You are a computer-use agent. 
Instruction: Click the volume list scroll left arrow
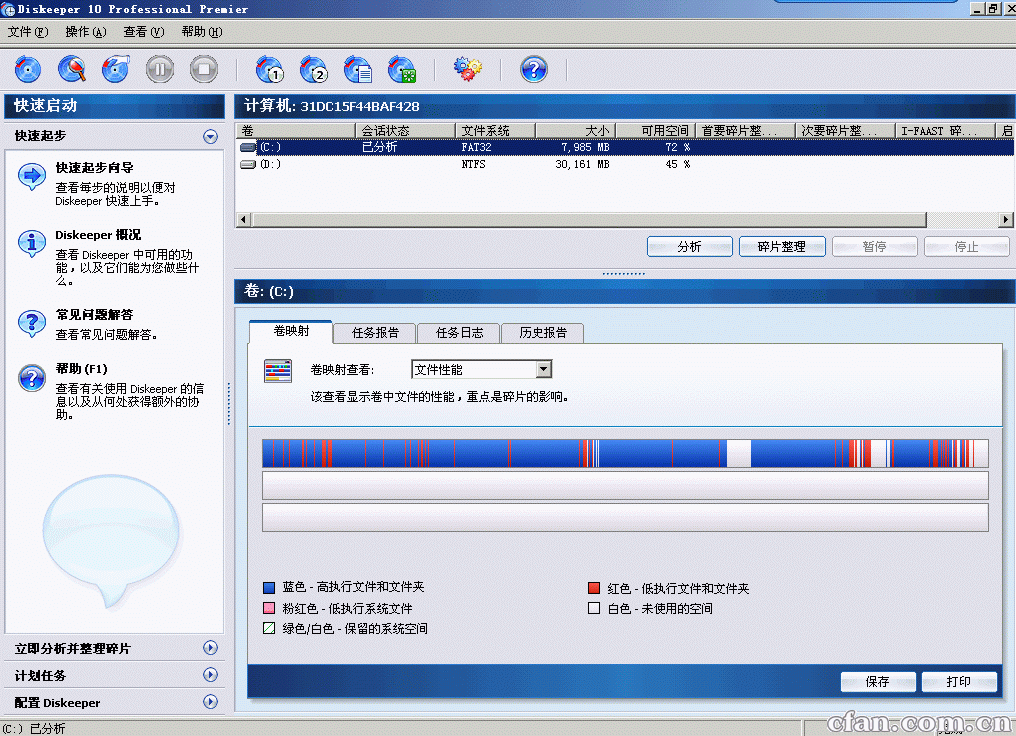243,220
